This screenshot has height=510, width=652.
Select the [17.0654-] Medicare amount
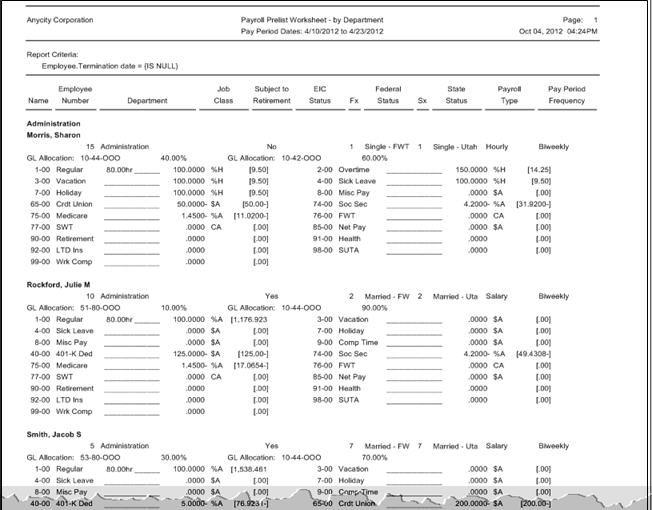(251, 366)
